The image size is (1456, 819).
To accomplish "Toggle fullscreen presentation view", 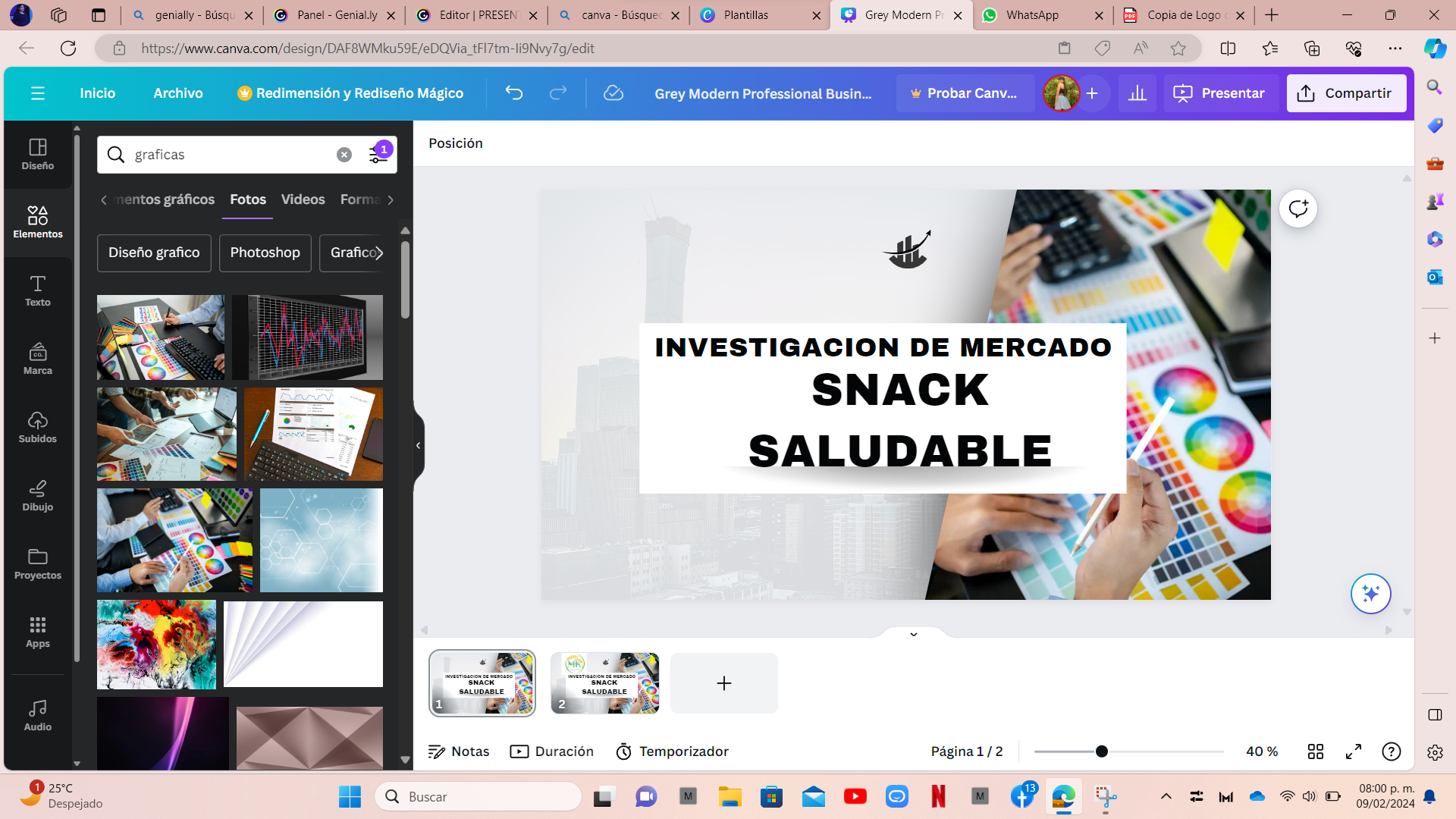I will click(x=1353, y=752).
